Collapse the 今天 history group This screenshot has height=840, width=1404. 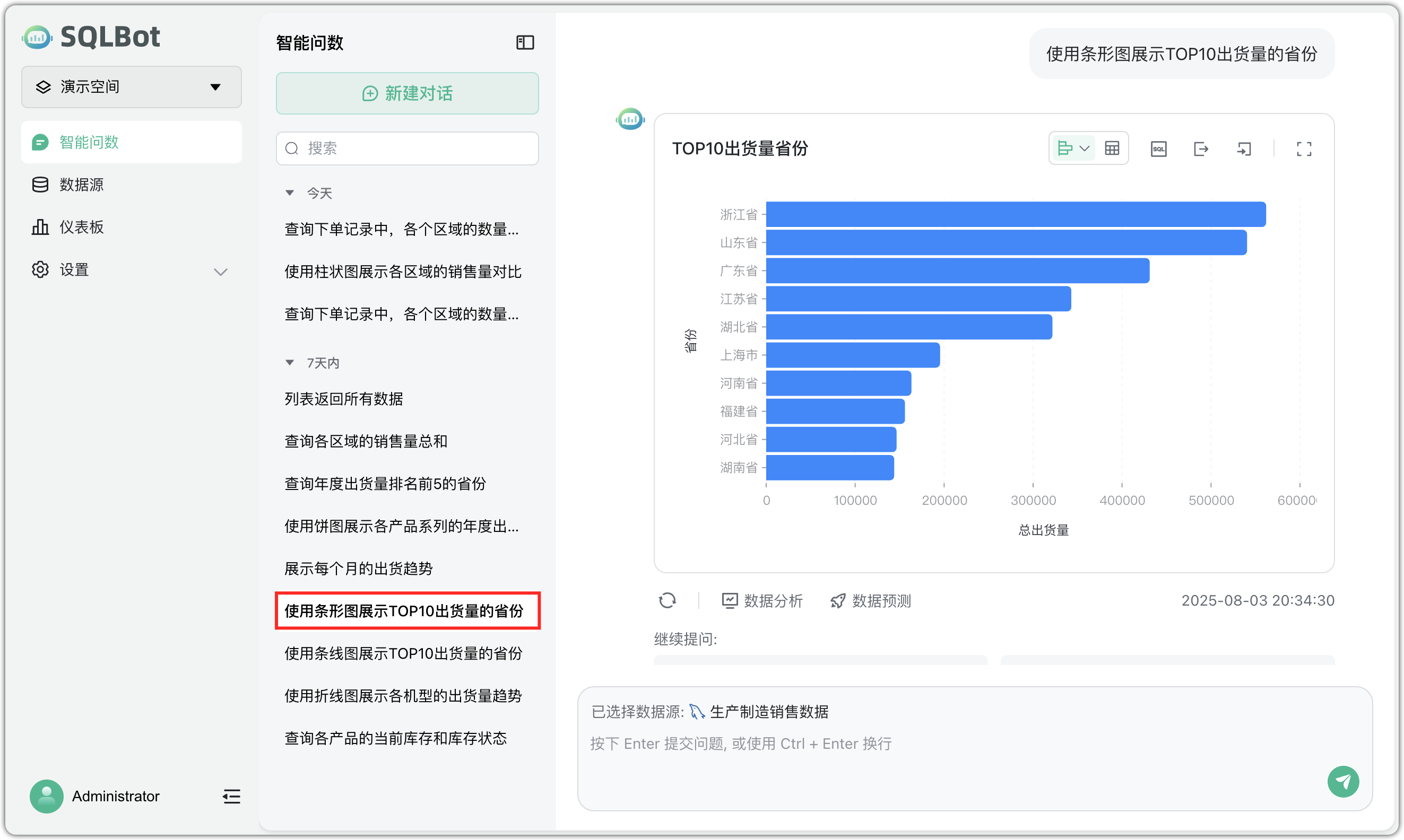click(291, 192)
